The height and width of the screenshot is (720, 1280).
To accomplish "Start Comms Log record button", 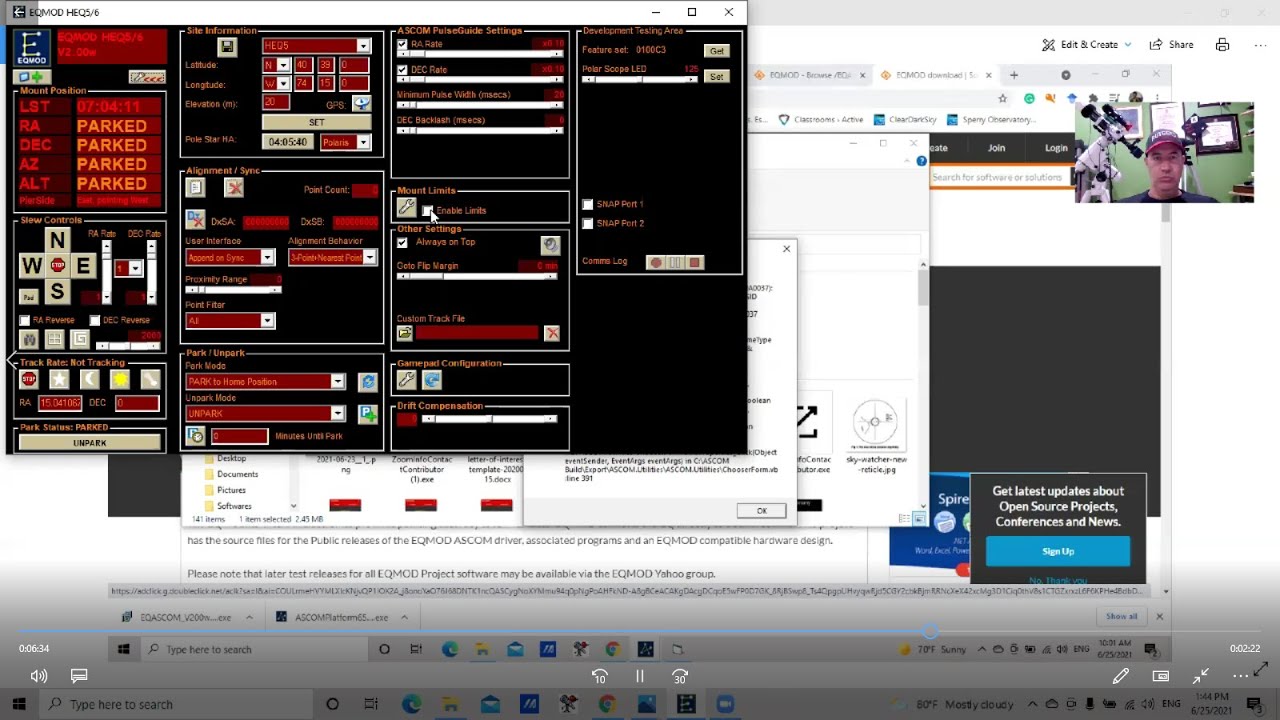I will (x=656, y=262).
